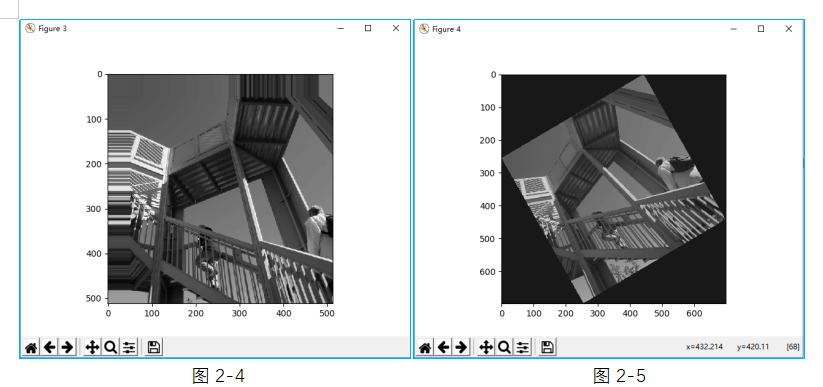823x387 pixels.
Task: Click Back arrow in Figure 3 toolbar
Action: [x=49, y=347]
